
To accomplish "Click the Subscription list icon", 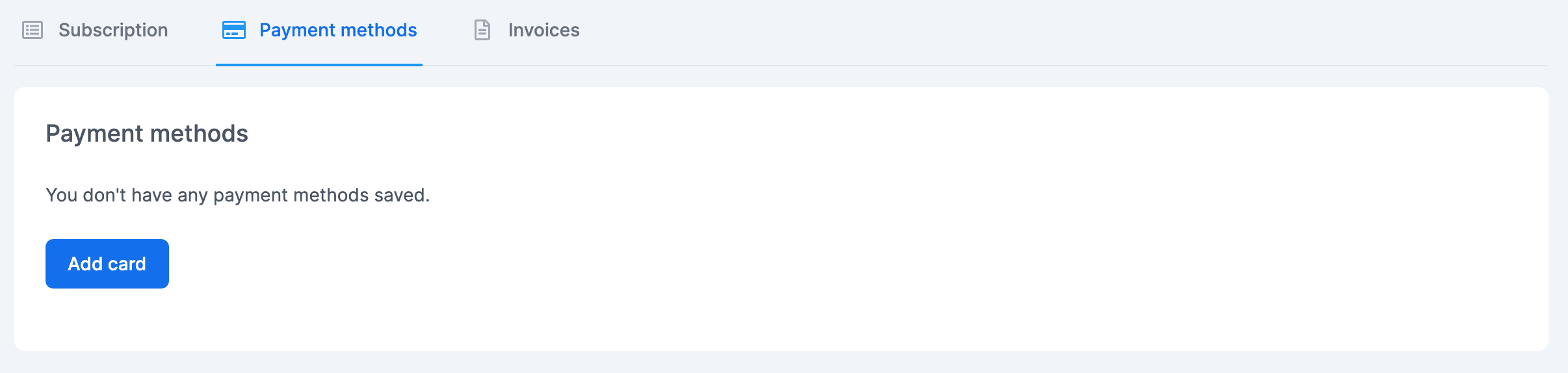I will [33, 30].
